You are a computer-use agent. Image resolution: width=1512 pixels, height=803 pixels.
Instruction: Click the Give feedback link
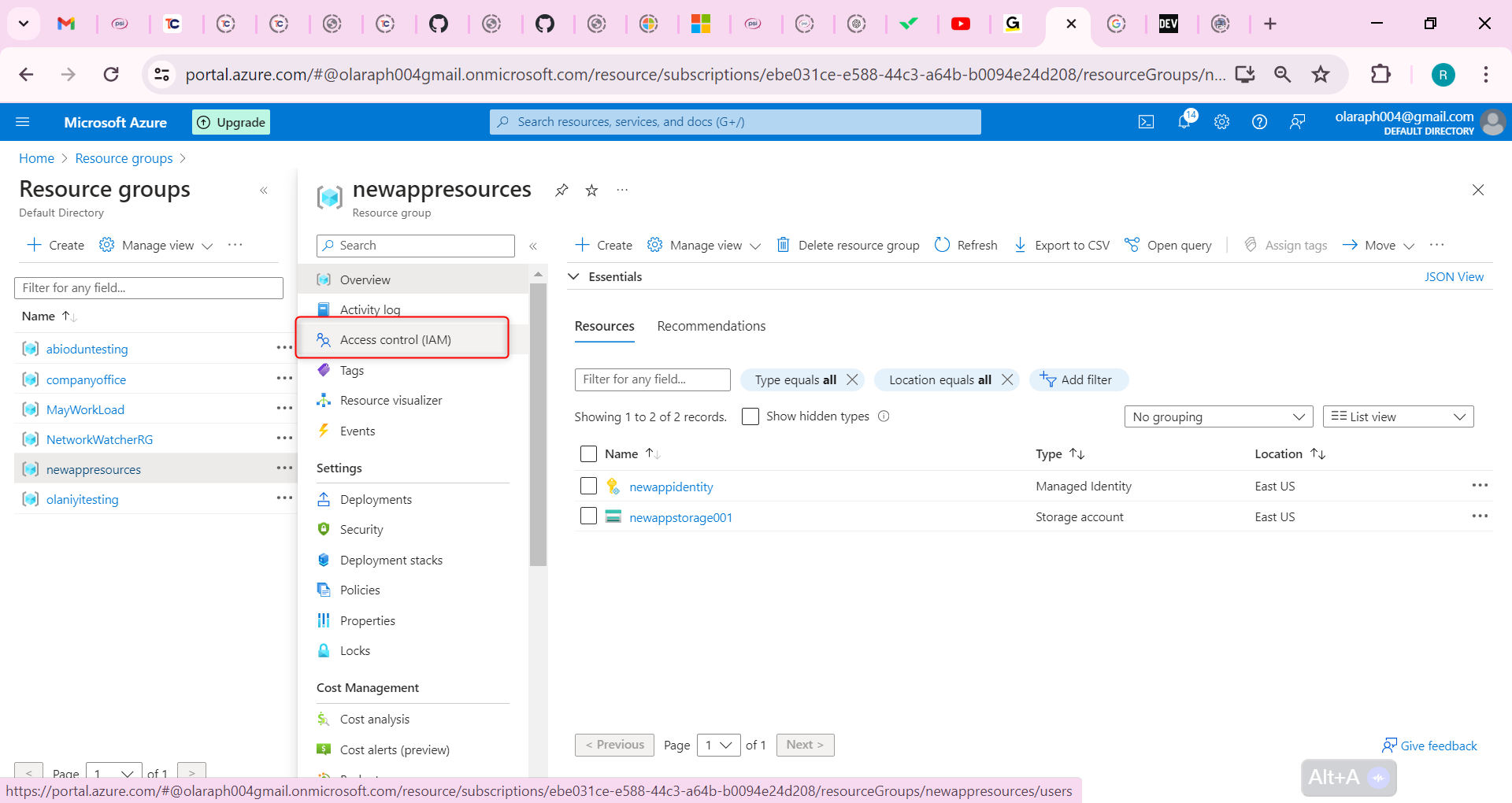pos(1429,746)
